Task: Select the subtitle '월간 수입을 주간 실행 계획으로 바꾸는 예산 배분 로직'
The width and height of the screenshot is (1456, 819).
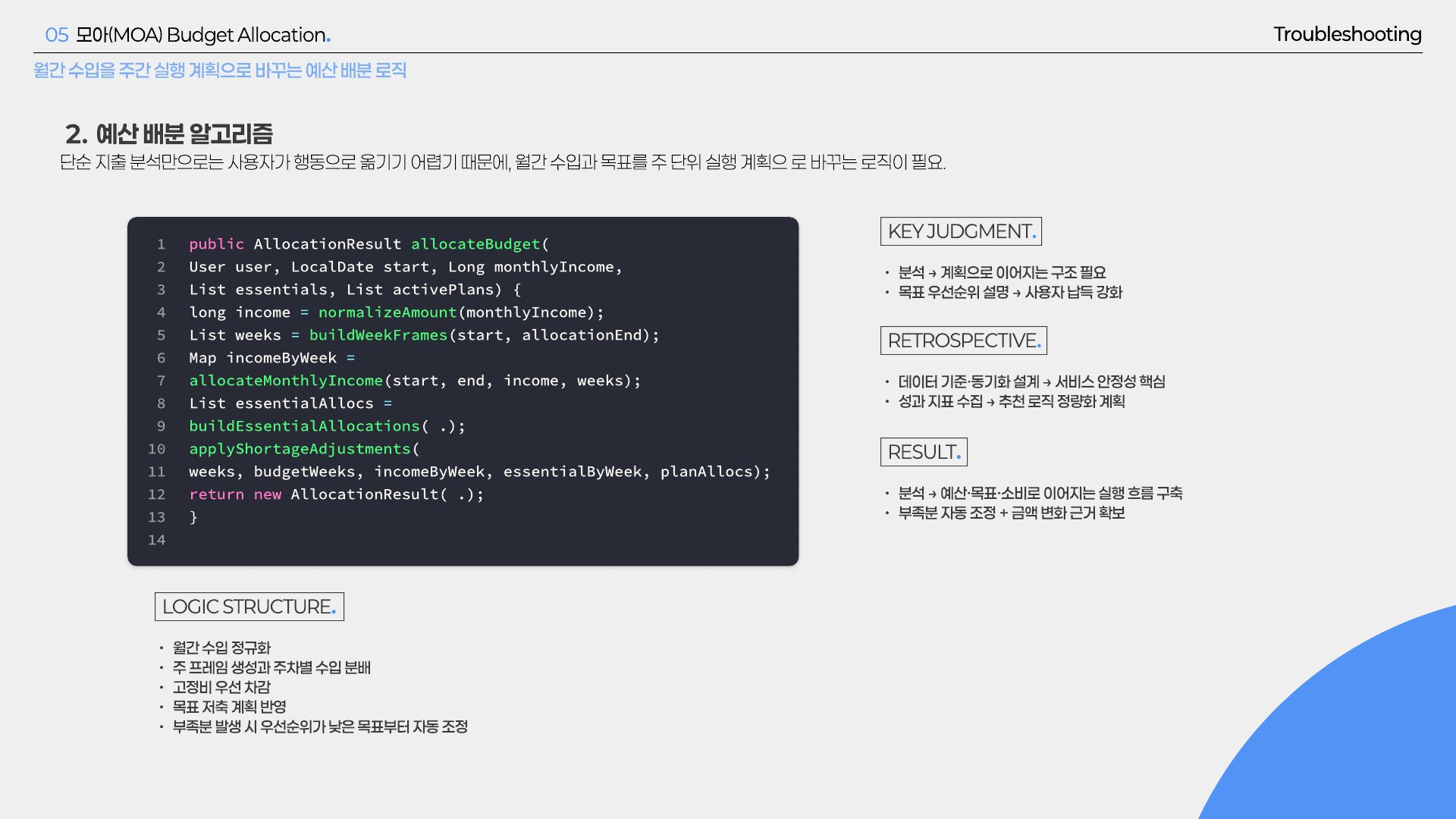Action: 220,71
